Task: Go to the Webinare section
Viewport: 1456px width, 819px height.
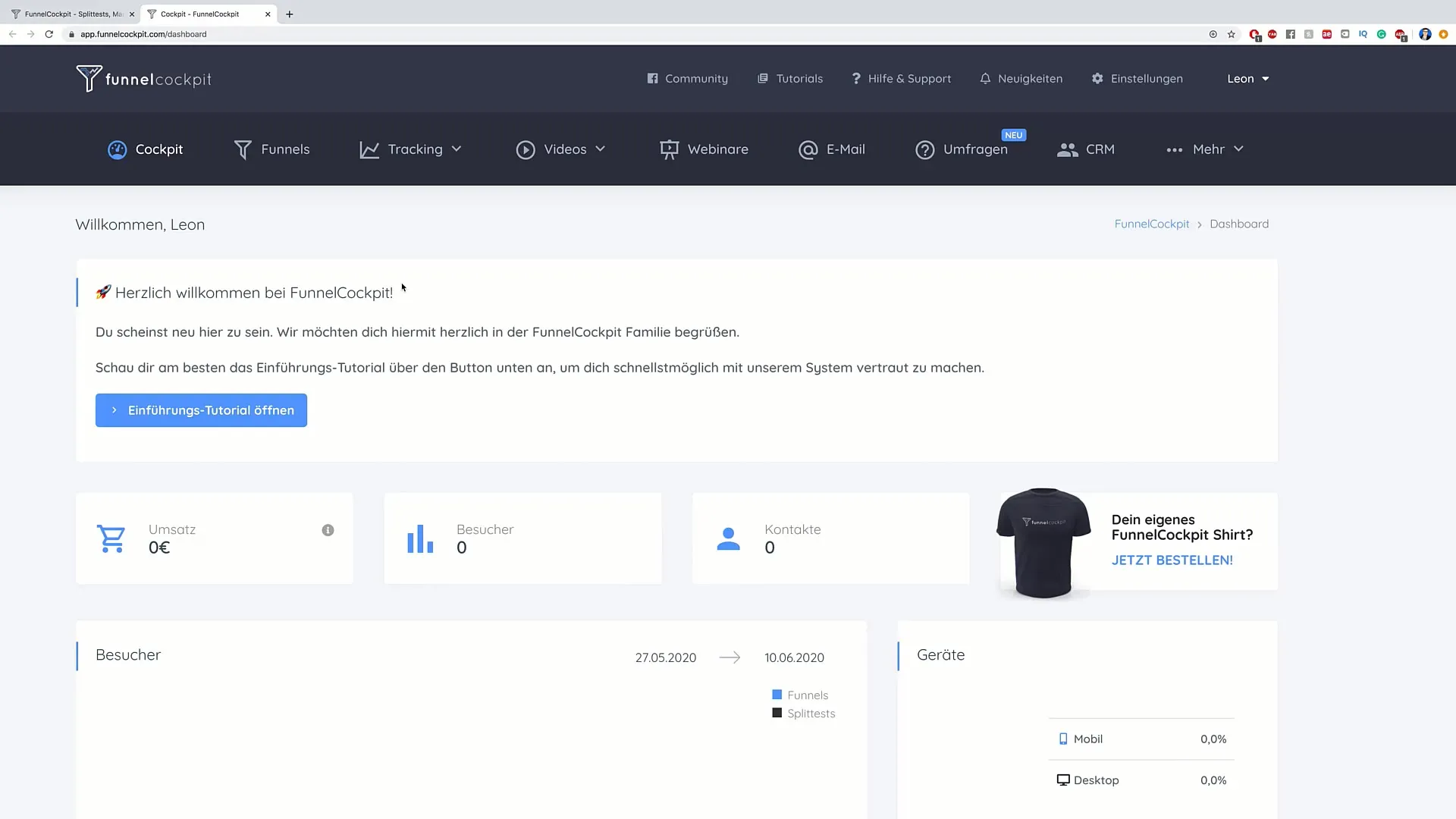Action: pos(704,149)
